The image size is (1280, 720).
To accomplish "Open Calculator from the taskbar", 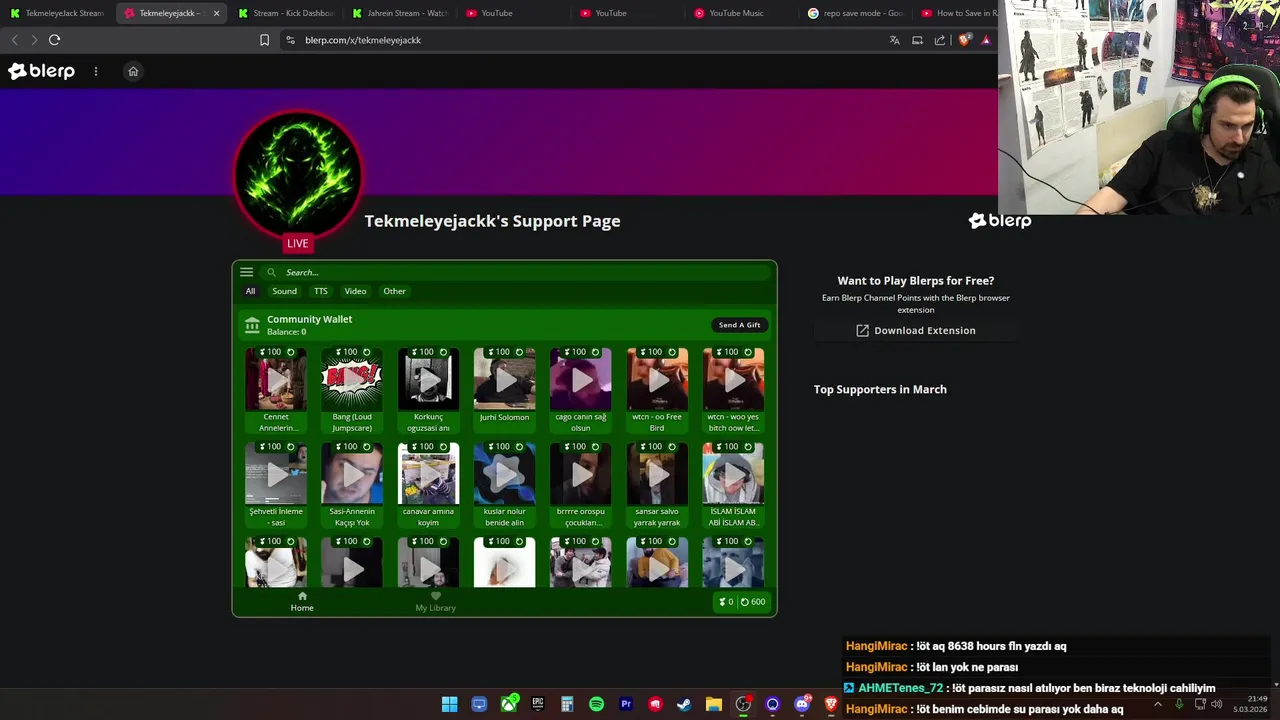I will click(x=567, y=704).
